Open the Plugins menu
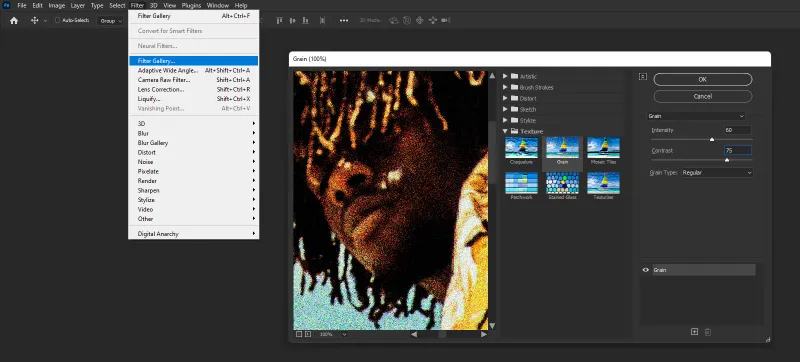This screenshot has height=362, width=800. (192, 6)
